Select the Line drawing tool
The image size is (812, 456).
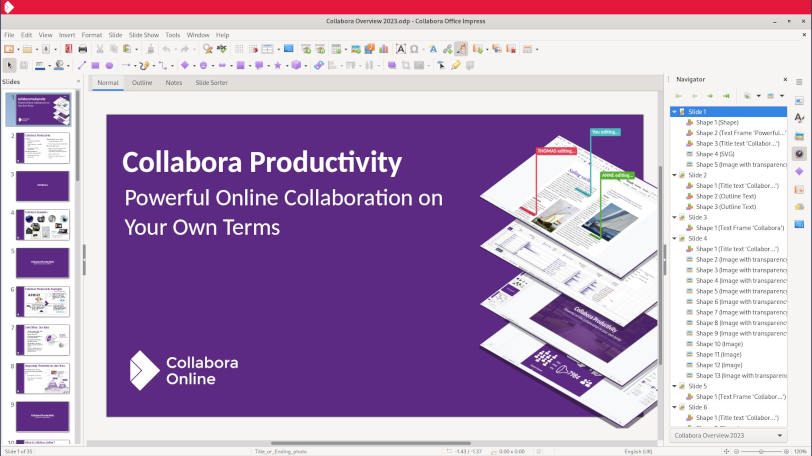[82, 65]
